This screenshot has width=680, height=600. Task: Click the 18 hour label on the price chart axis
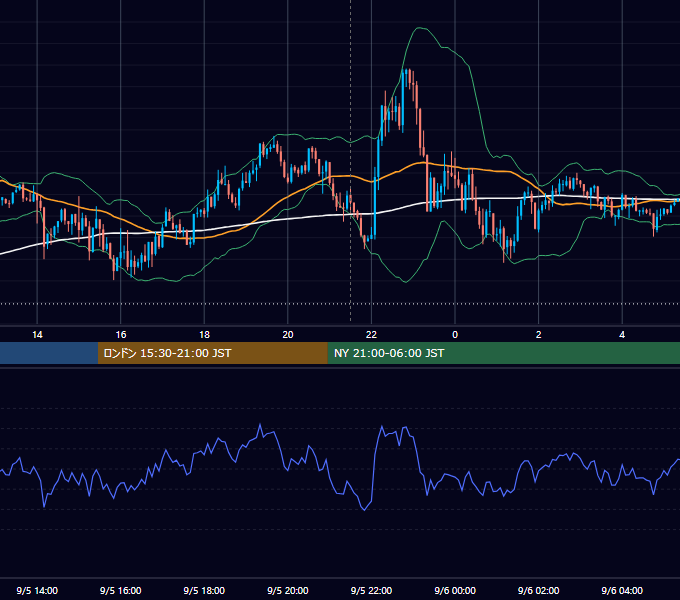(204, 335)
